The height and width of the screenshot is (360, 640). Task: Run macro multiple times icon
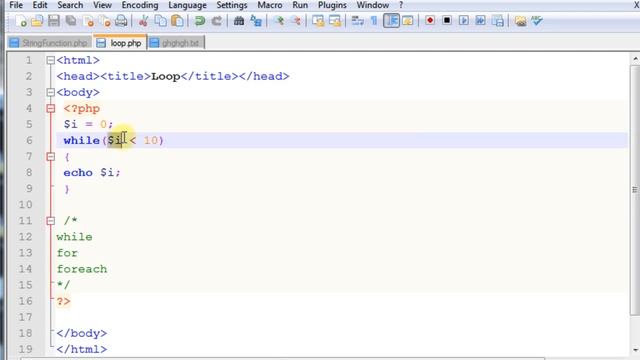pyautogui.click(x=480, y=20)
